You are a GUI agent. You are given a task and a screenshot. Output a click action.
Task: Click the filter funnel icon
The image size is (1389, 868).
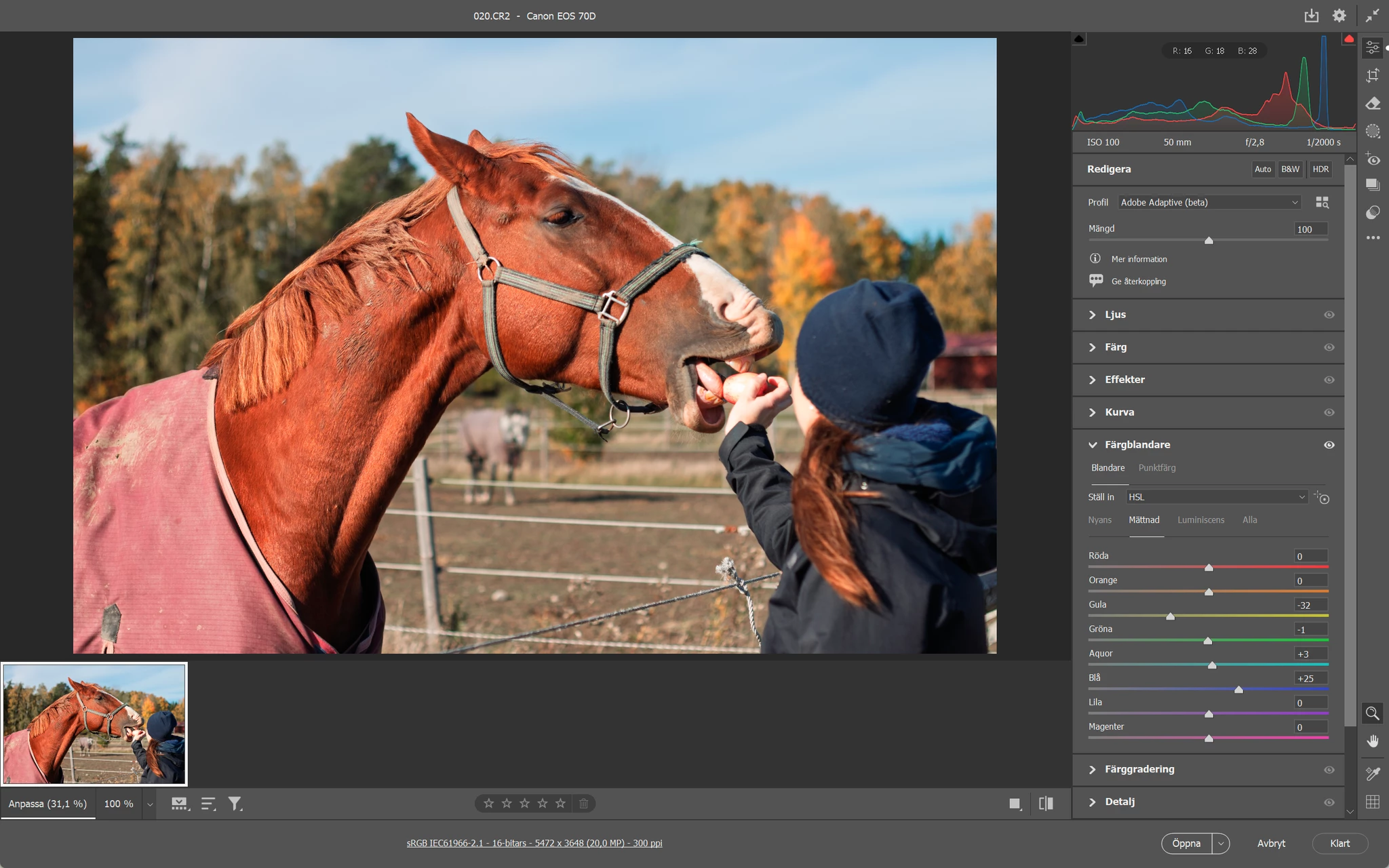pyautogui.click(x=235, y=804)
